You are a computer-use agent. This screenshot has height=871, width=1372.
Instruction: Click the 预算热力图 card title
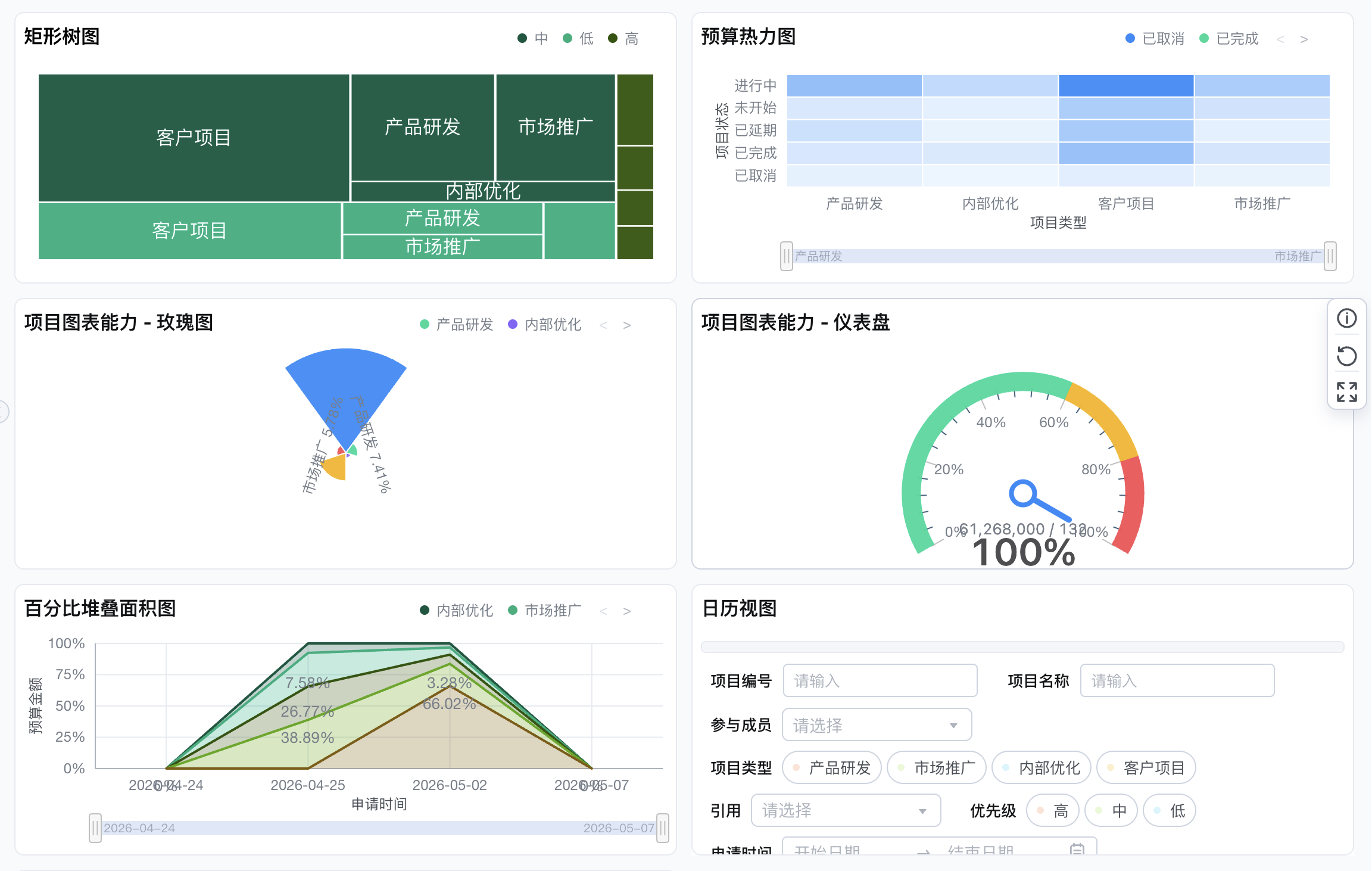click(x=749, y=36)
